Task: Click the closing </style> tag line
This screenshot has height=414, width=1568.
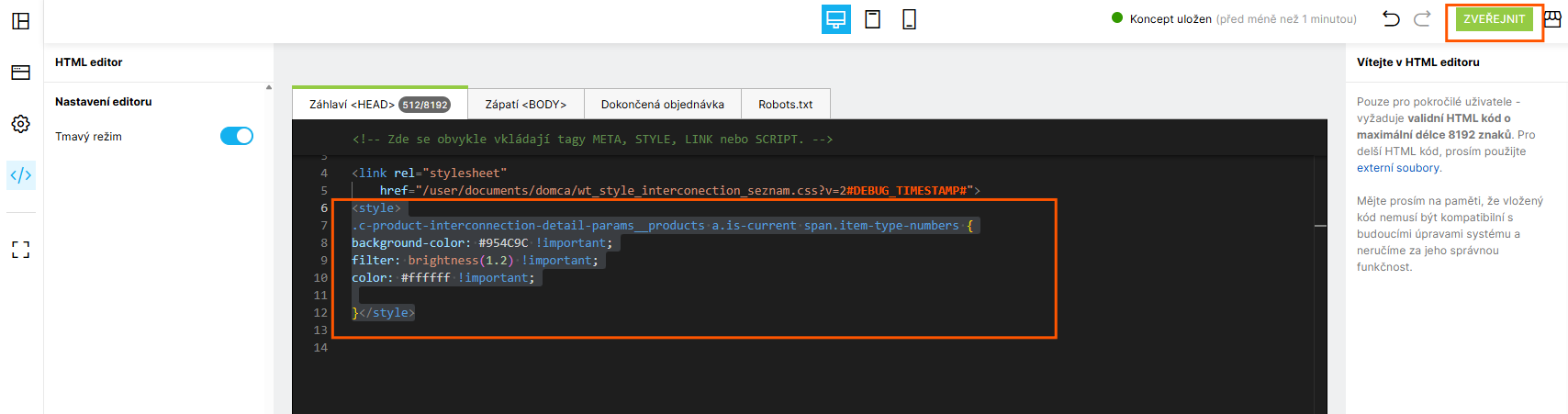Action: pos(383,313)
